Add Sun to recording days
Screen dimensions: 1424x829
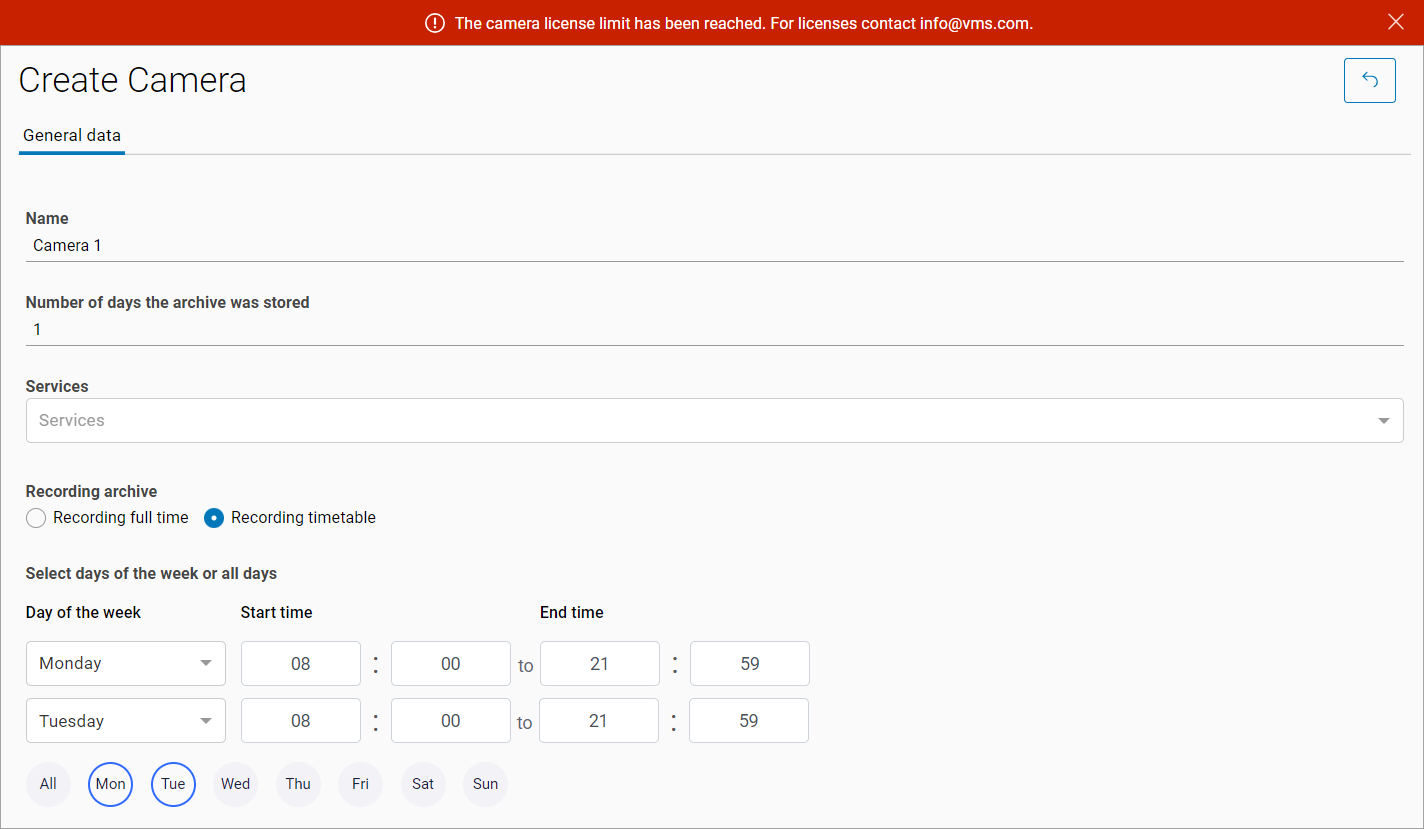pyautogui.click(x=486, y=784)
